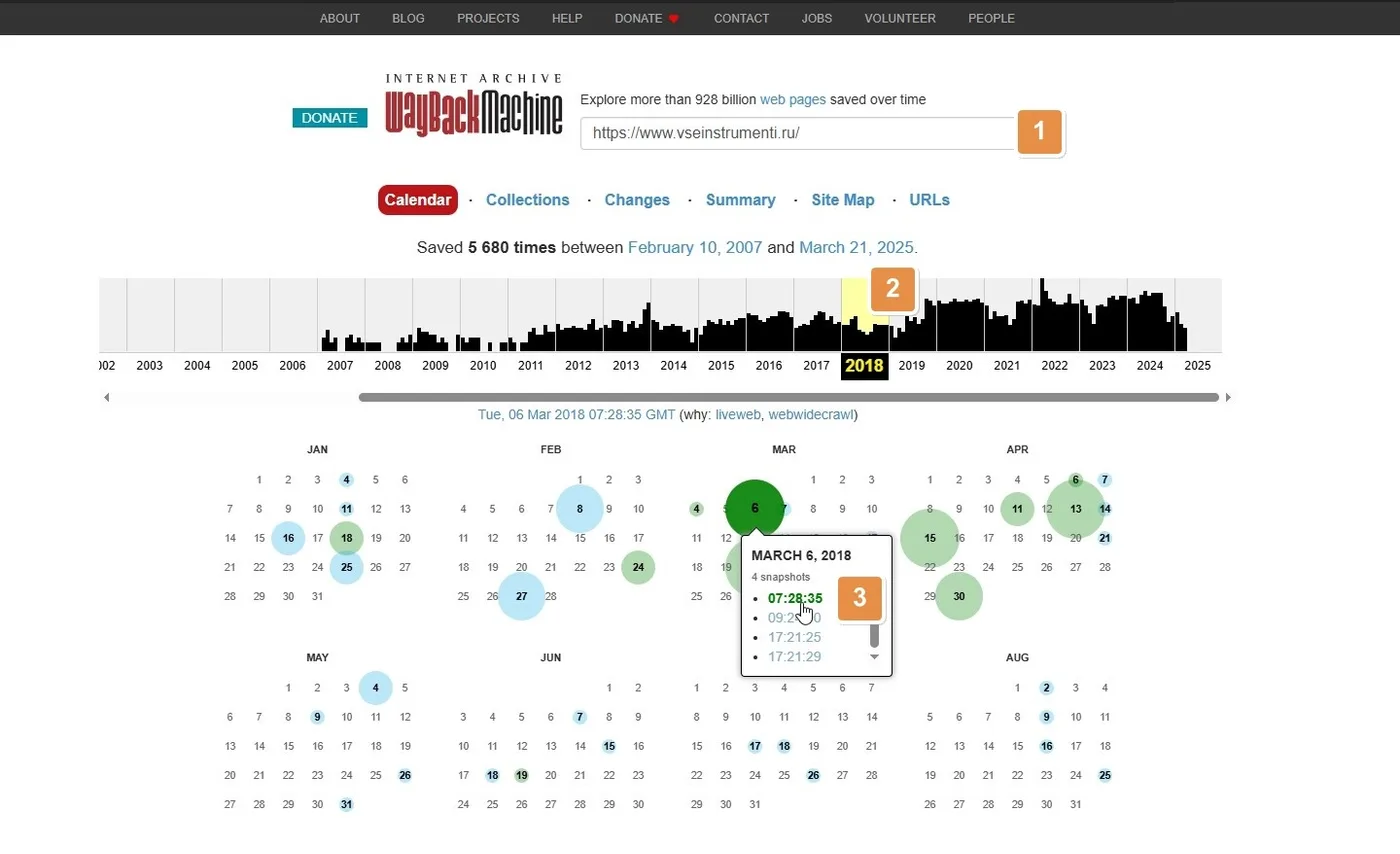The width and height of the screenshot is (1400, 854).
Task: Select the March 4 capture day
Action: click(x=696, y=509)
